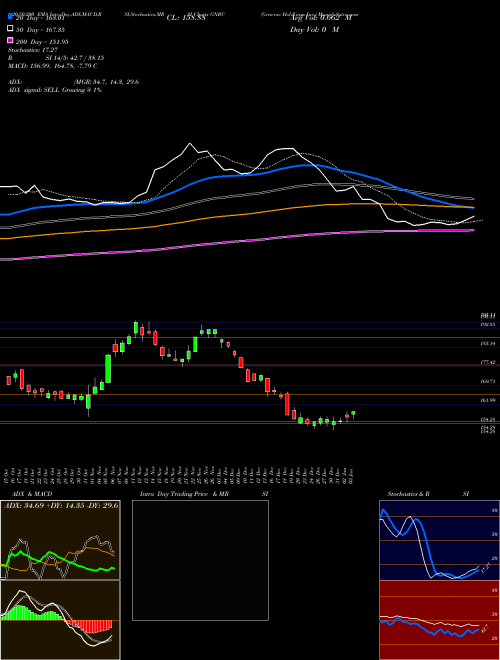Click the 'MACD: 156.99, 164.78, -7.79 C' line

(x=53, y=66)
